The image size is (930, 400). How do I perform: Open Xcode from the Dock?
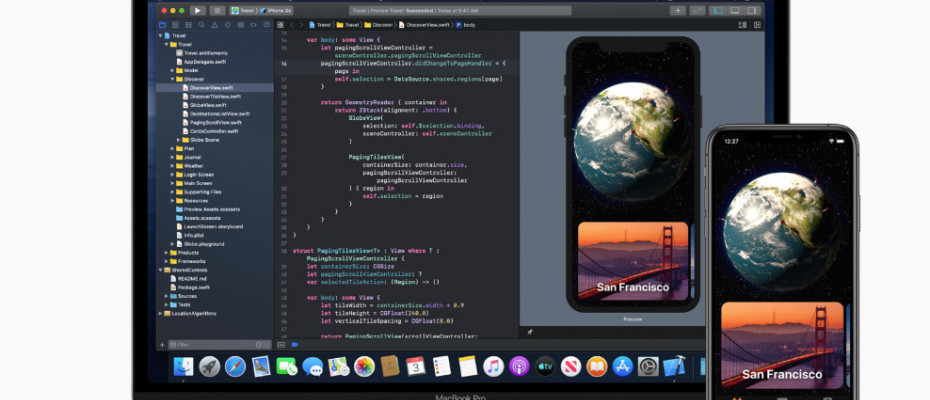674,366
